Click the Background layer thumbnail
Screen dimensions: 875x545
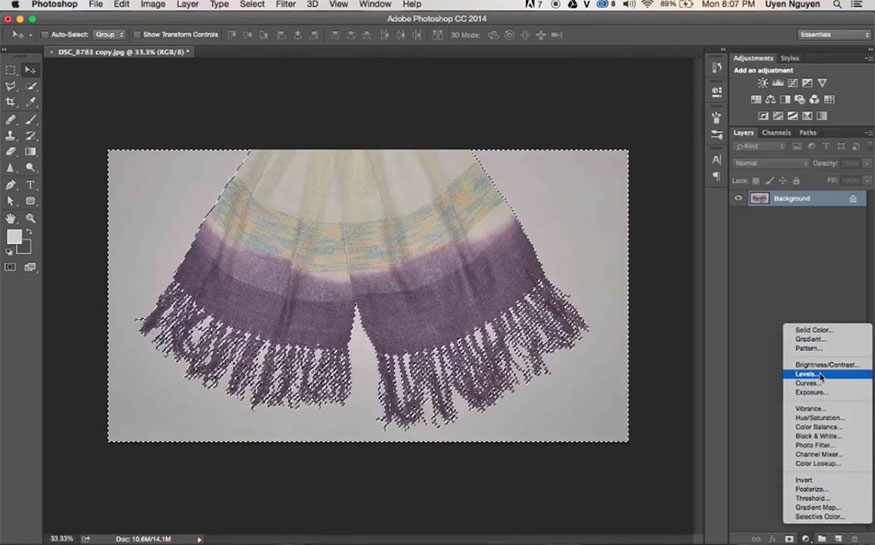759,198
